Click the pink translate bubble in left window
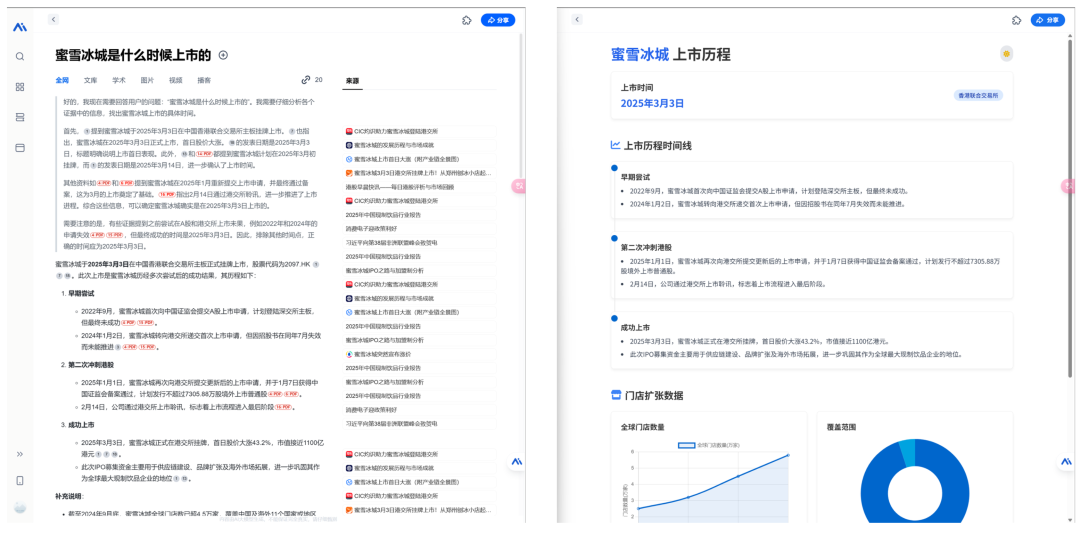Viewport: 1080px width, 535px height. [519, 185]
